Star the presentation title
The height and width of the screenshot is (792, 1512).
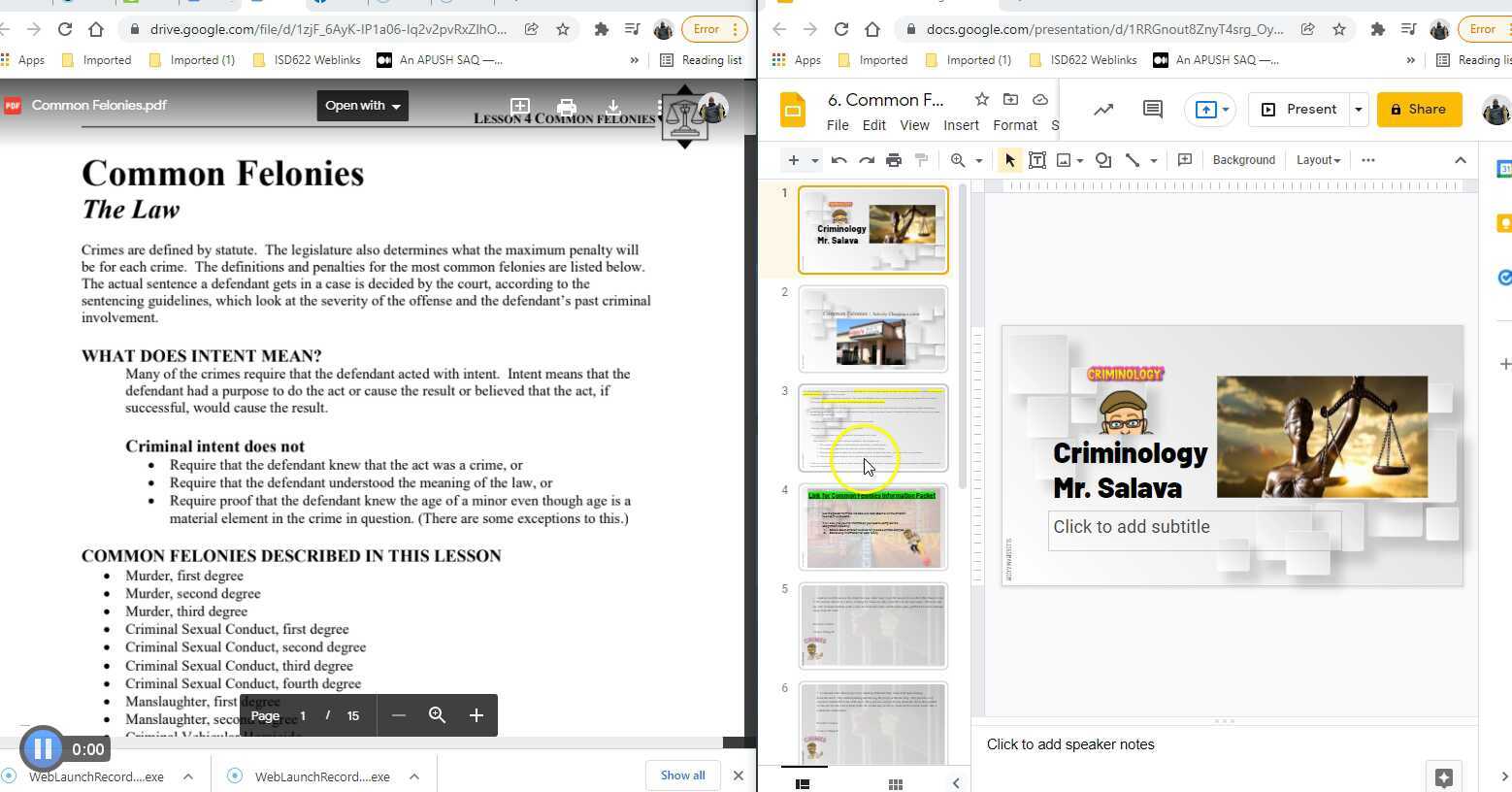[981, 99]
